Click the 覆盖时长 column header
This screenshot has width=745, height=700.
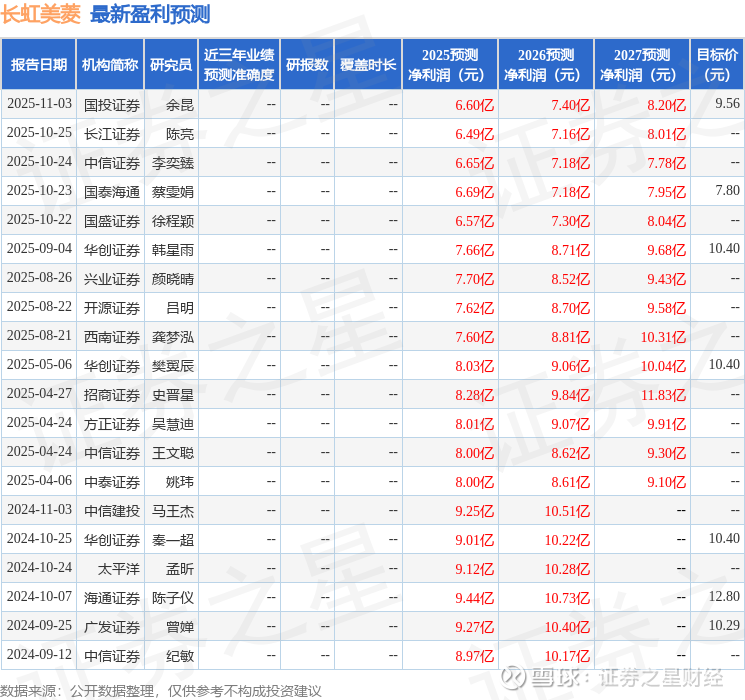(368, 65)
